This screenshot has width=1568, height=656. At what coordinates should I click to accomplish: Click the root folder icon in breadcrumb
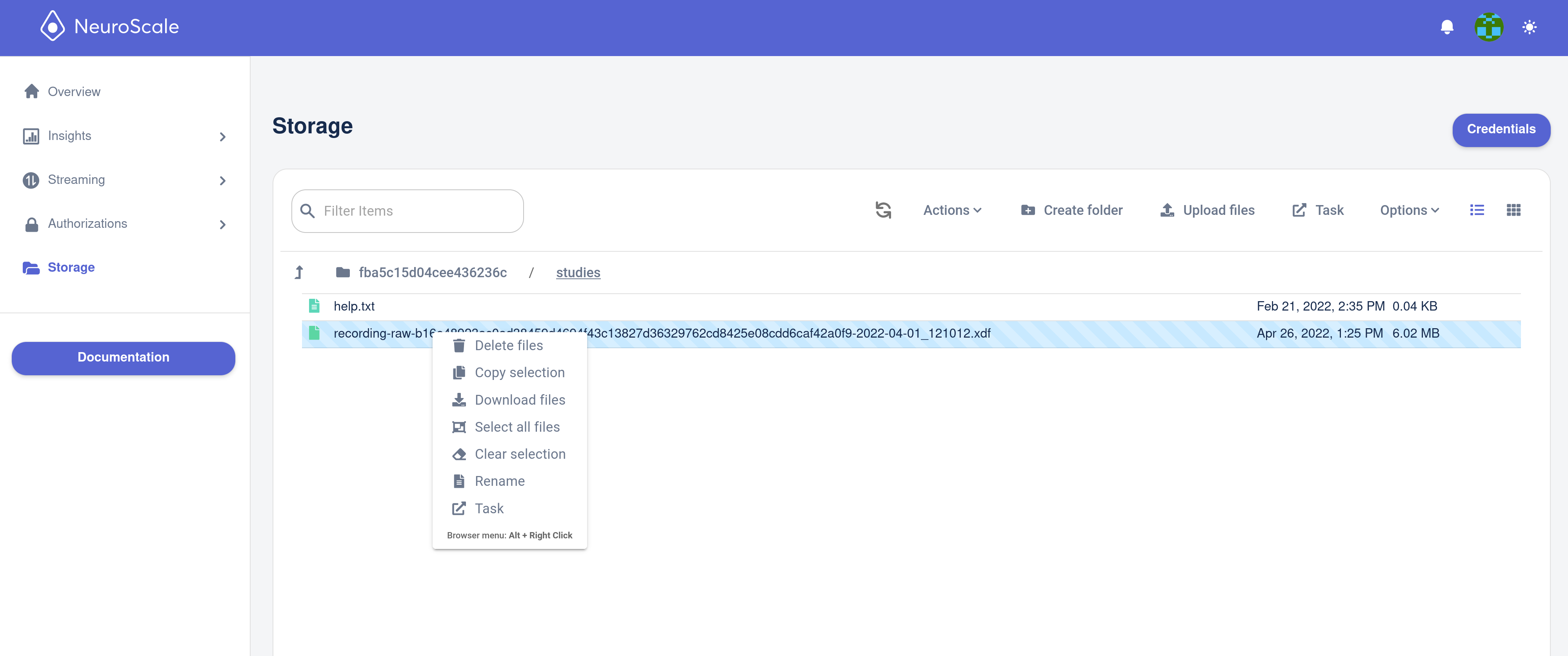343,273
